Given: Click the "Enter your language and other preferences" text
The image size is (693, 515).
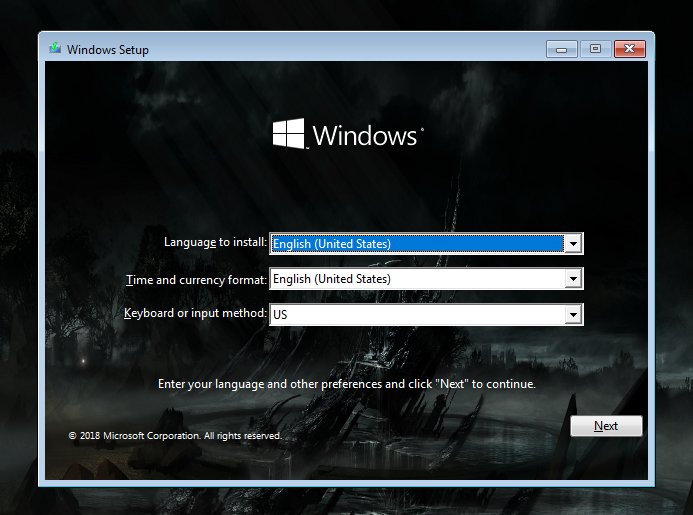Looking at the screenshot, I should coord(346,384).
